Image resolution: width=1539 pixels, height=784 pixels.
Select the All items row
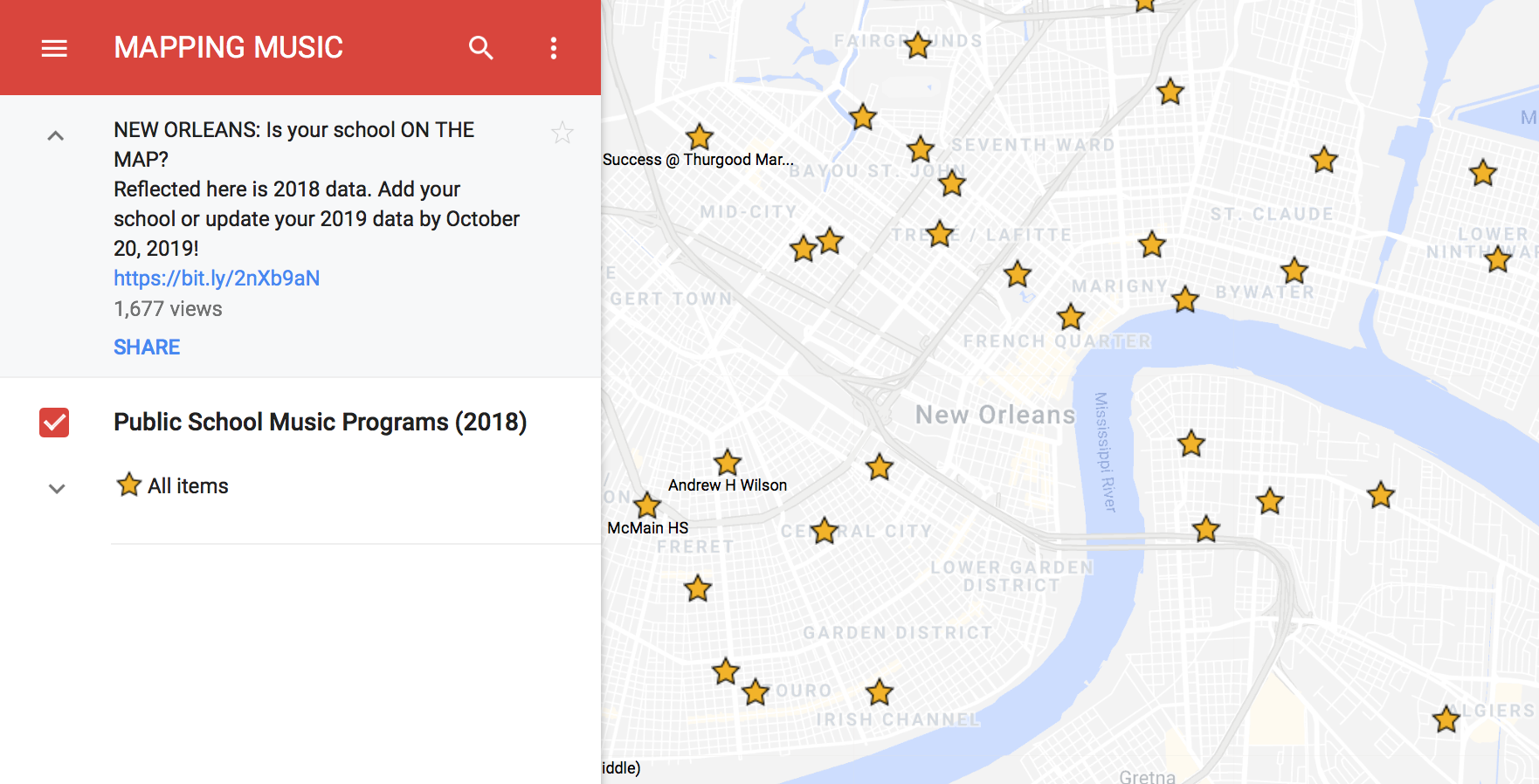(172, 485)
